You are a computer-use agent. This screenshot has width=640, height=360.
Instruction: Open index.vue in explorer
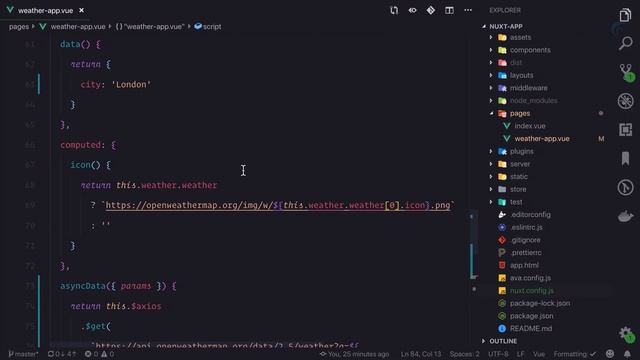pyautogui.click(x=529, y=126)
